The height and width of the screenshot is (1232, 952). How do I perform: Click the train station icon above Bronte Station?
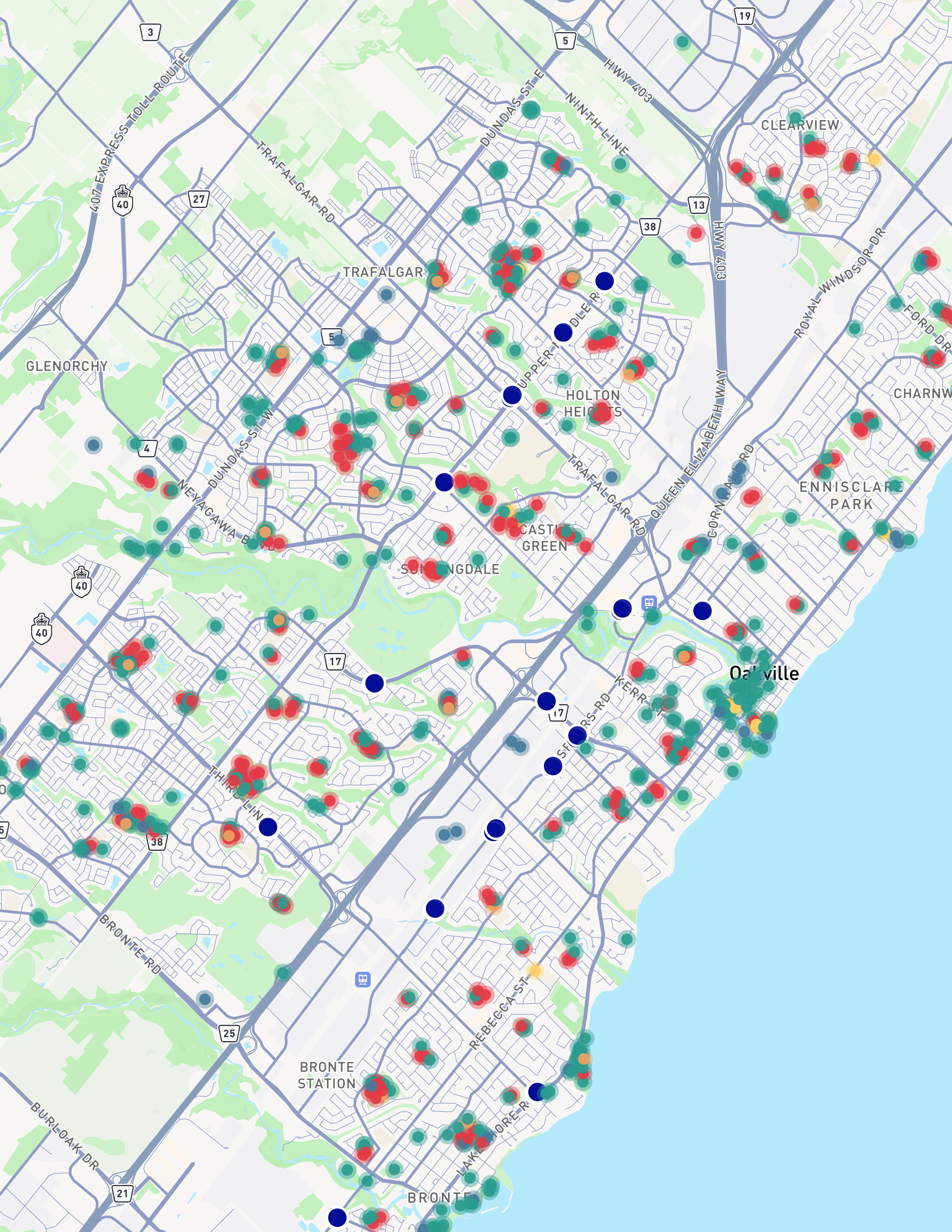[x=363, y=979]
